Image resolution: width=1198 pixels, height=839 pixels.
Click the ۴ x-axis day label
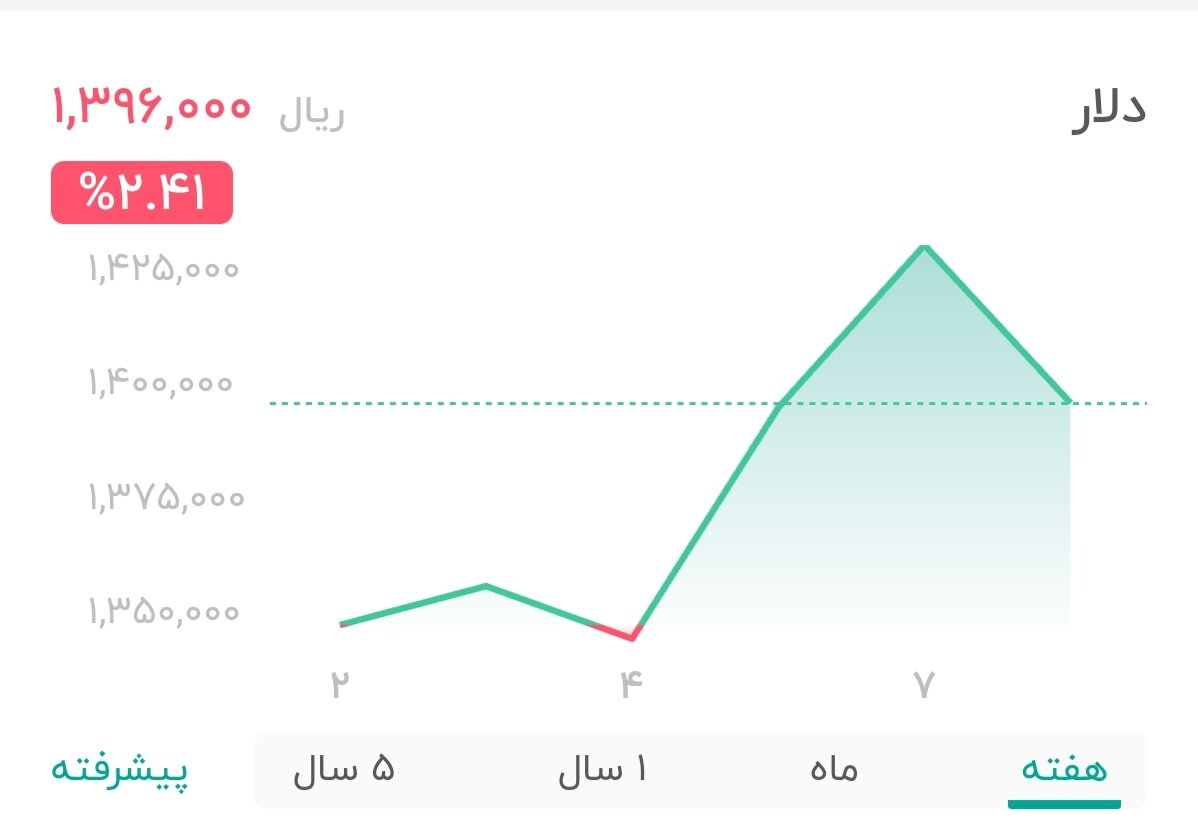(x=631, y=681)
